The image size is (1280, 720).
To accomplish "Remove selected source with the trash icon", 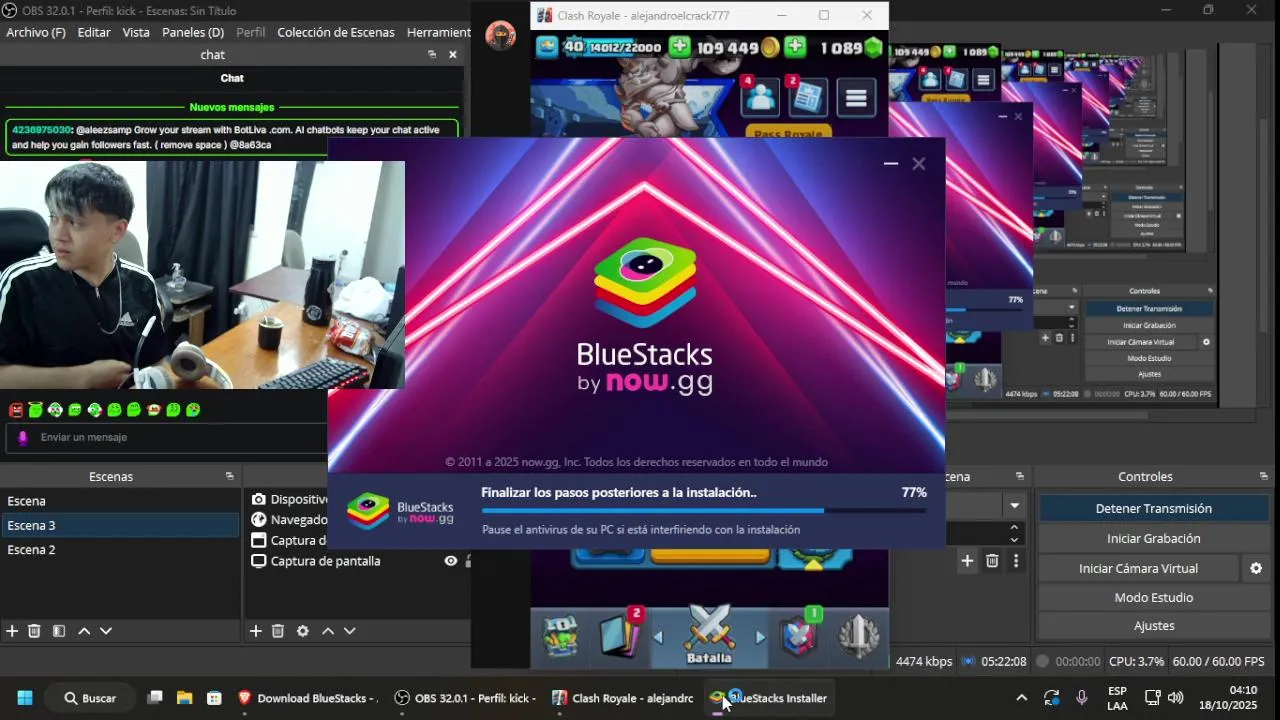I will point(278,631).
